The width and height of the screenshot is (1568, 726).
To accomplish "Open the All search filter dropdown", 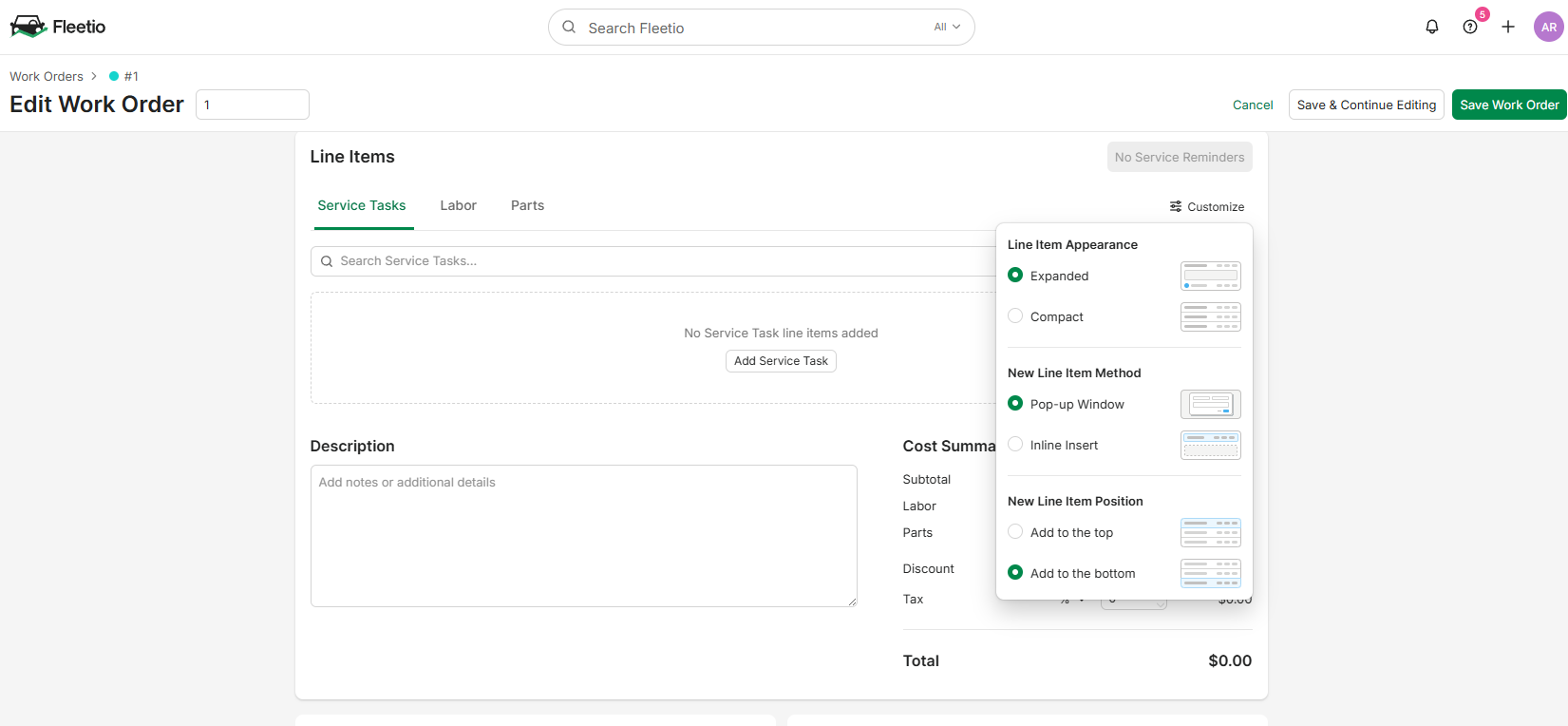I will point(947,27).
